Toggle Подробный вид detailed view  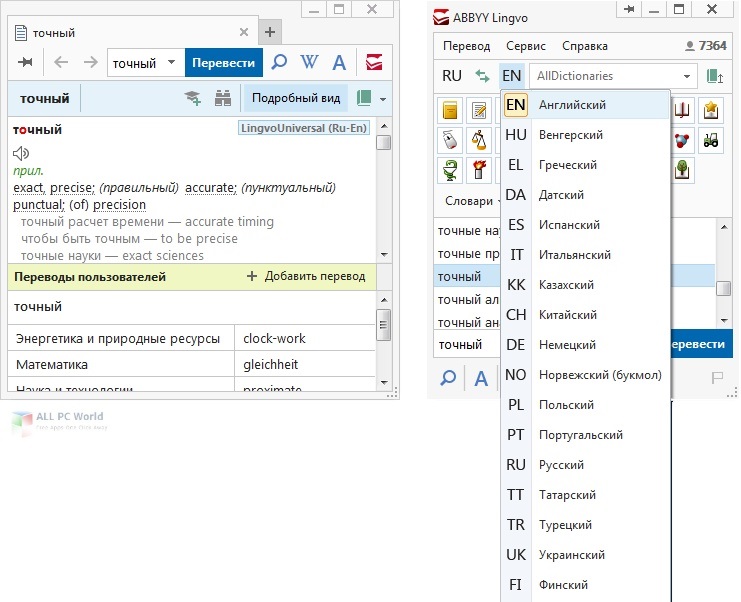(296, 98)
